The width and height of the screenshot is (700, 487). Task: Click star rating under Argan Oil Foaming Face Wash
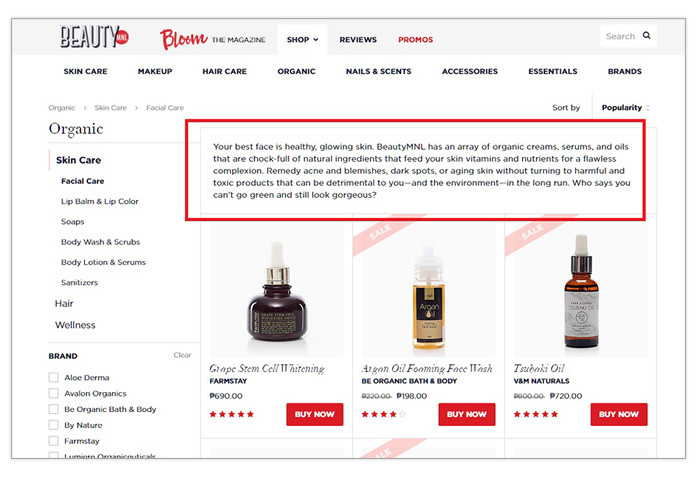pos(383,414)
